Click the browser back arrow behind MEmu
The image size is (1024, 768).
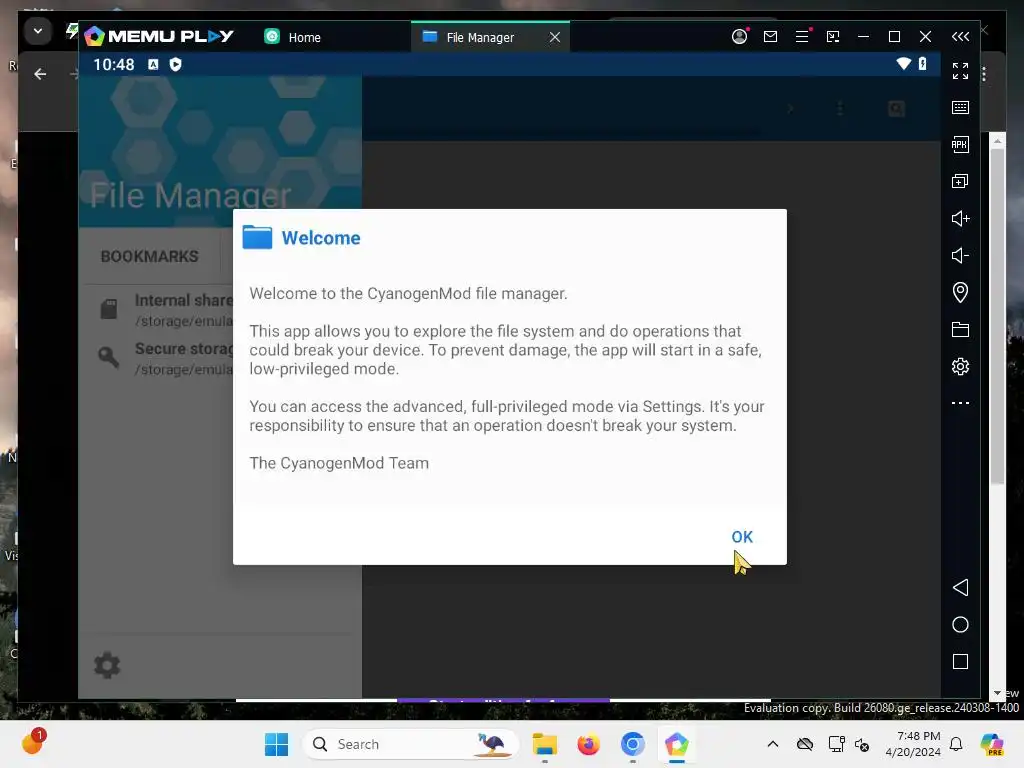click(40, 74)
